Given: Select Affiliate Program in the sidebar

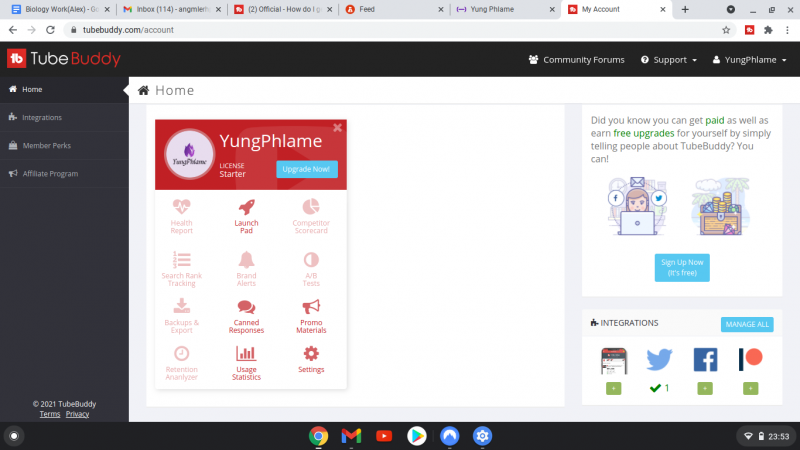Looking at the screenshot, I should [x=50, y=173].
